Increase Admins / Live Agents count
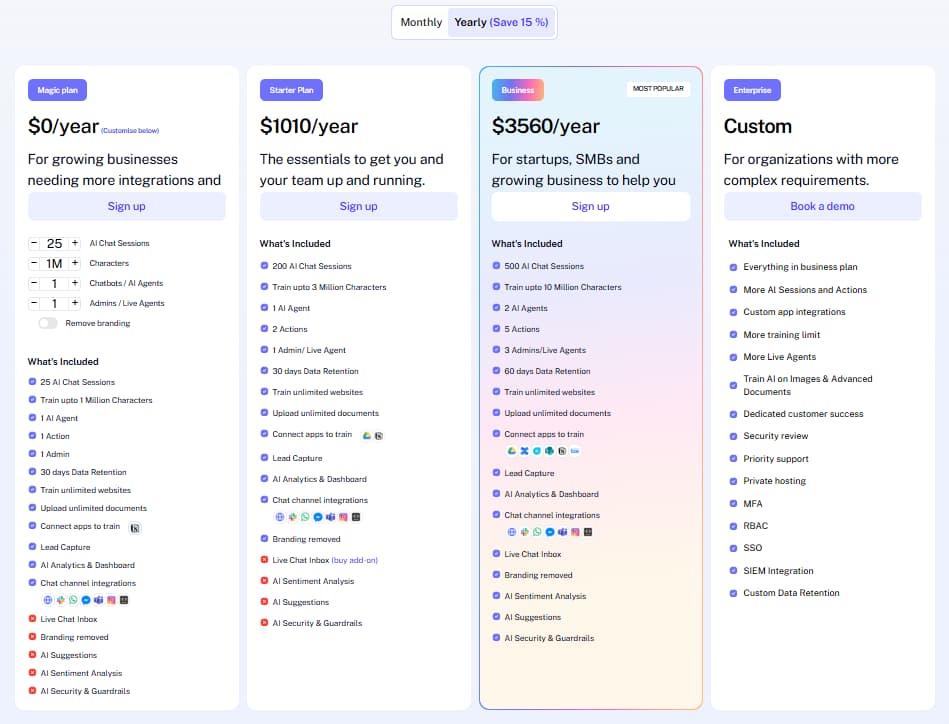Image resolution: width=949 pixels, height=724 pixels. coord(75,303)
